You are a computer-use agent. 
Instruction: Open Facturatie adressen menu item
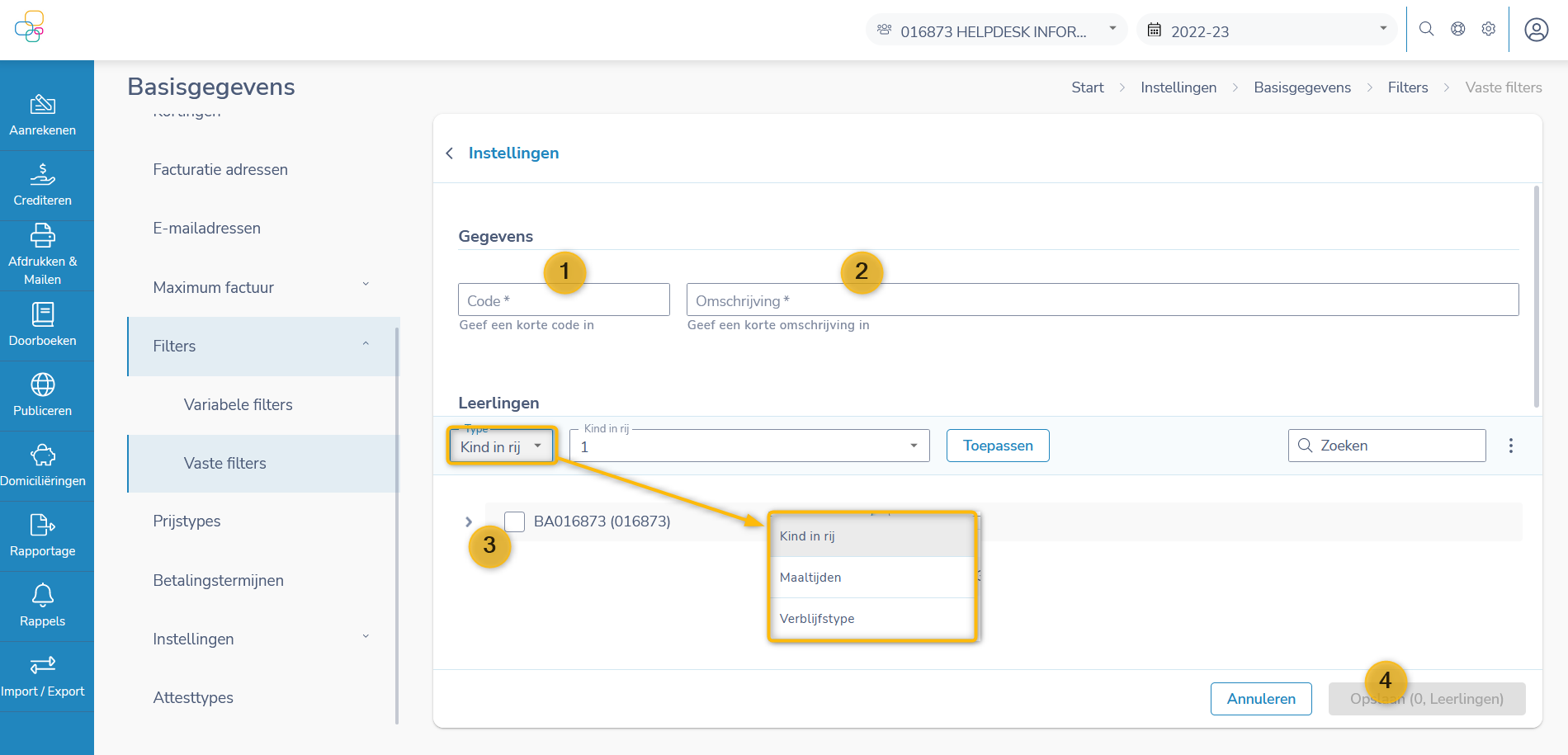[x=220, y=169]
